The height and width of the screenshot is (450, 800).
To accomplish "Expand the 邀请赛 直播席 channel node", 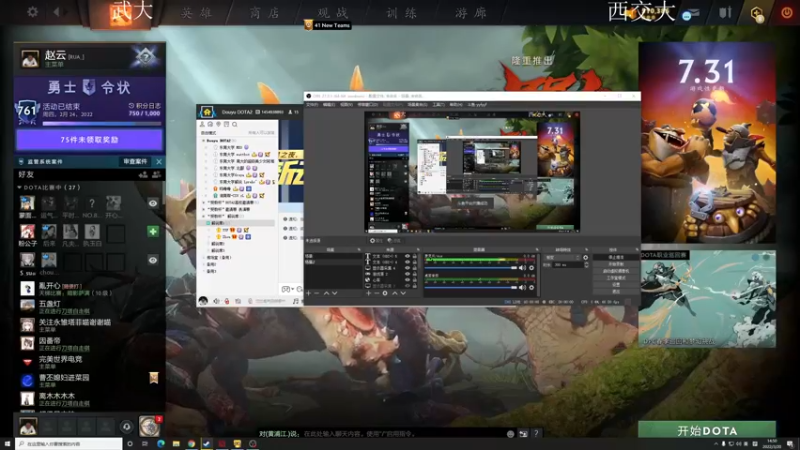I will pos(203,209).
